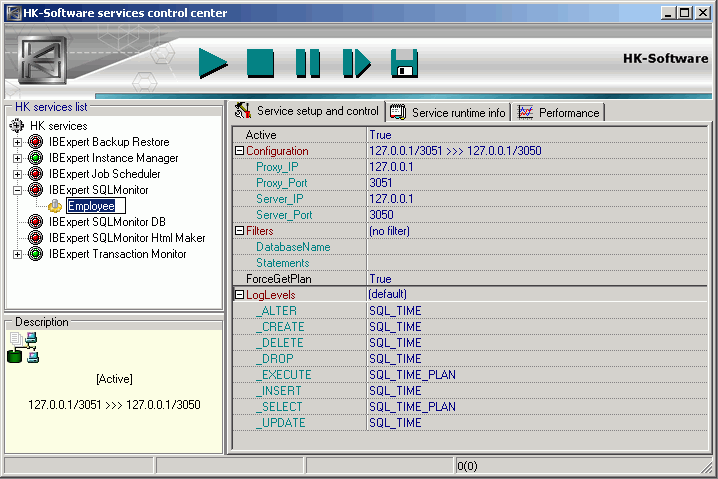Click the title bar application icon

pos(14,13)
